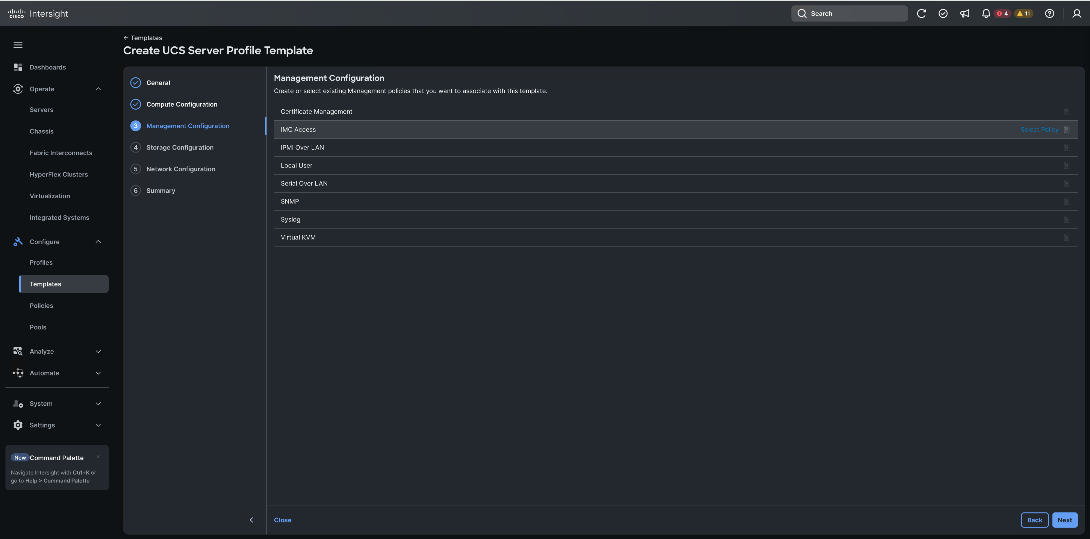Select the IPMI Over LAN row text
Viewport: 1090px width, 539px height.
pyautogui.click(x=302, y=147)
